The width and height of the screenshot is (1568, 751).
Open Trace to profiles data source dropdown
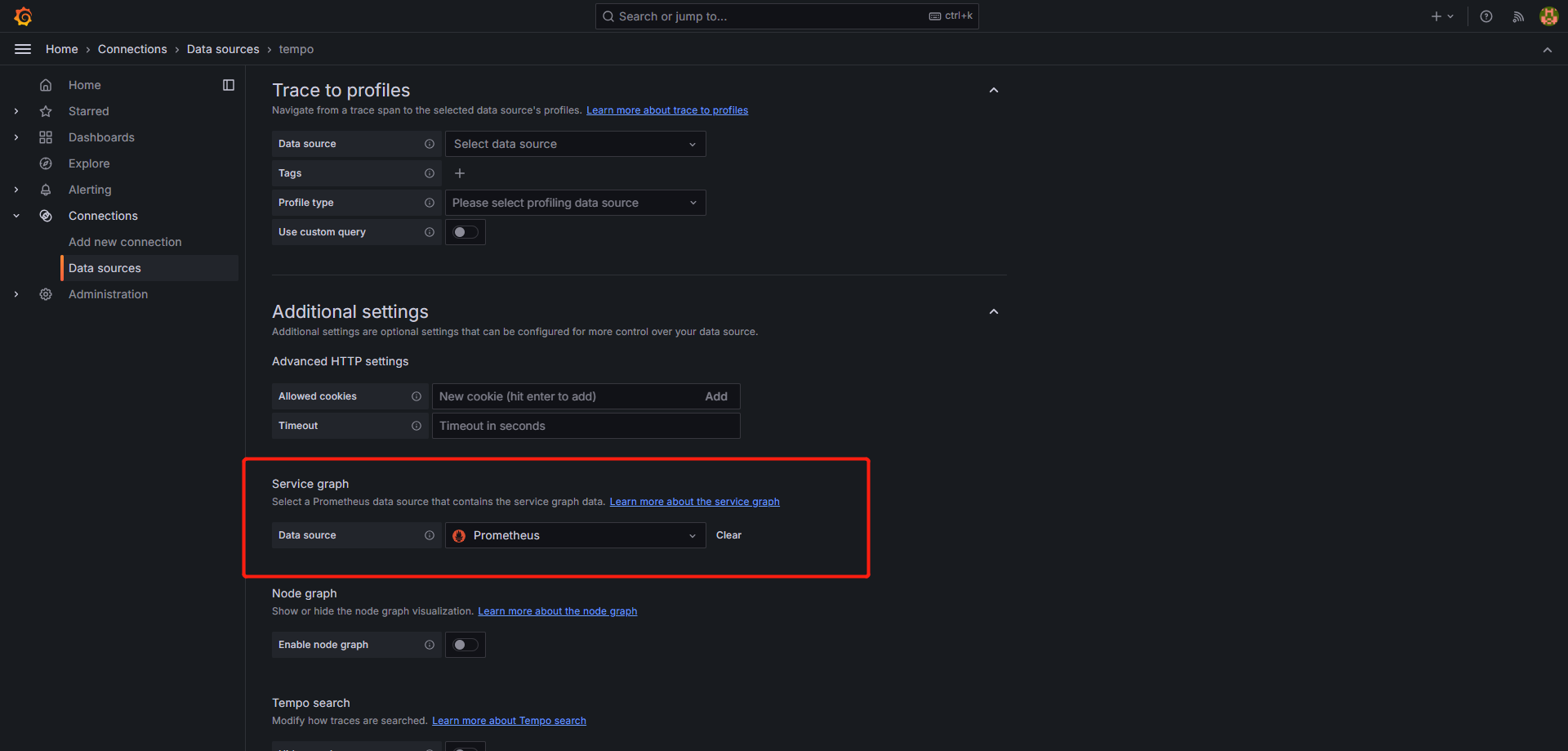coord(575,144)
